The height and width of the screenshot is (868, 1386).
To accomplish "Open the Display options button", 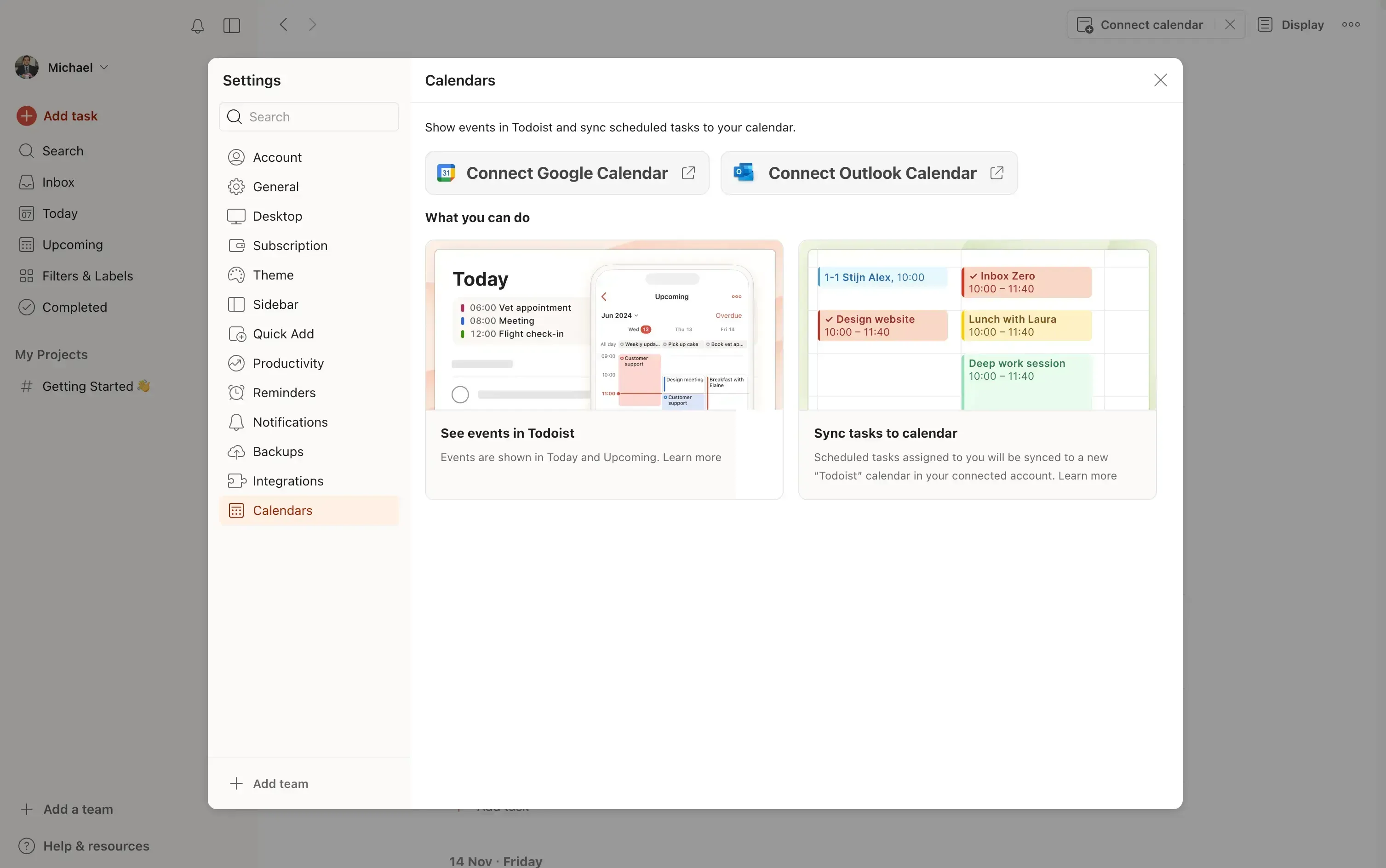I will click(1291, 24).
